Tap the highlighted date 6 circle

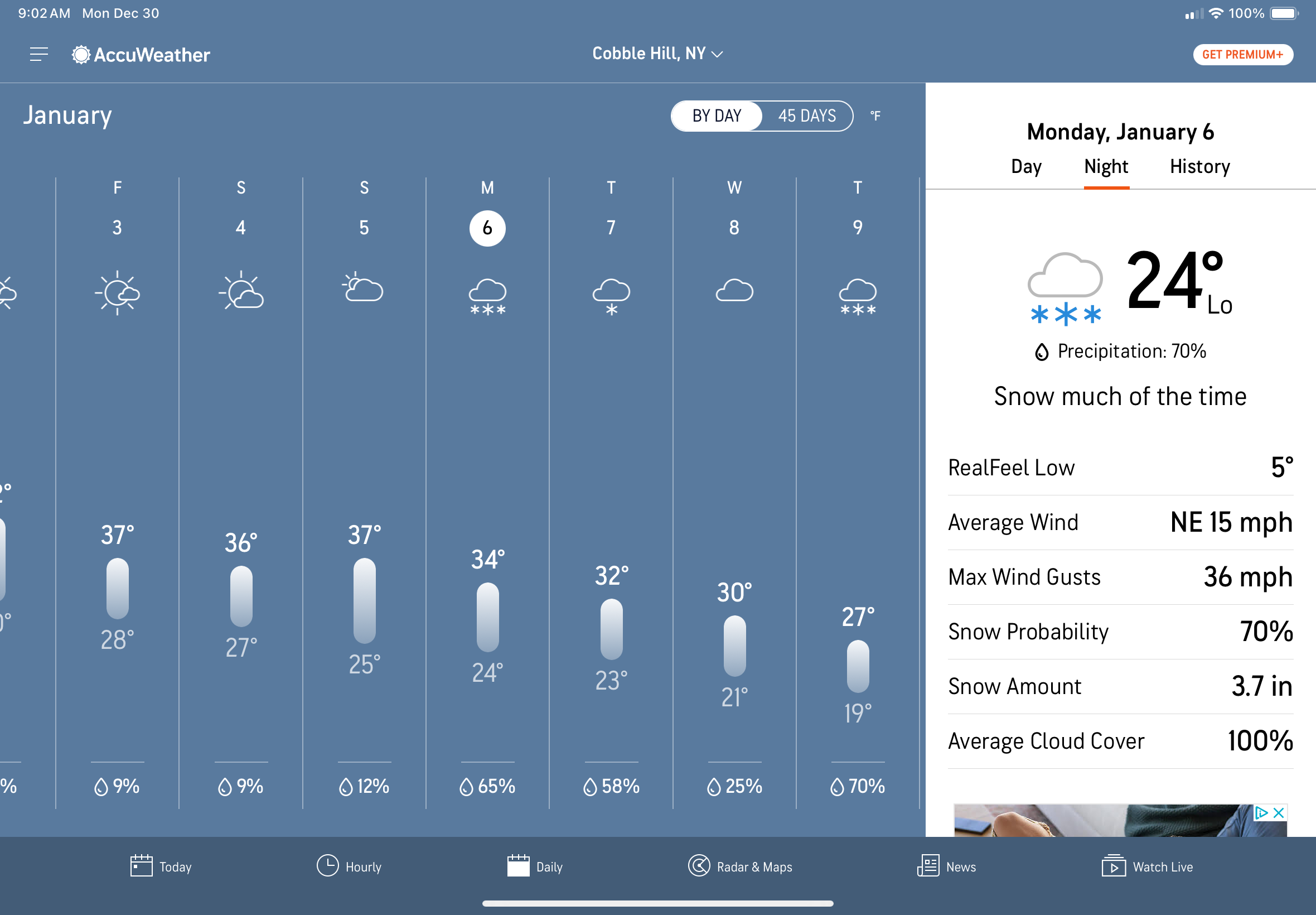pos(487,228)
